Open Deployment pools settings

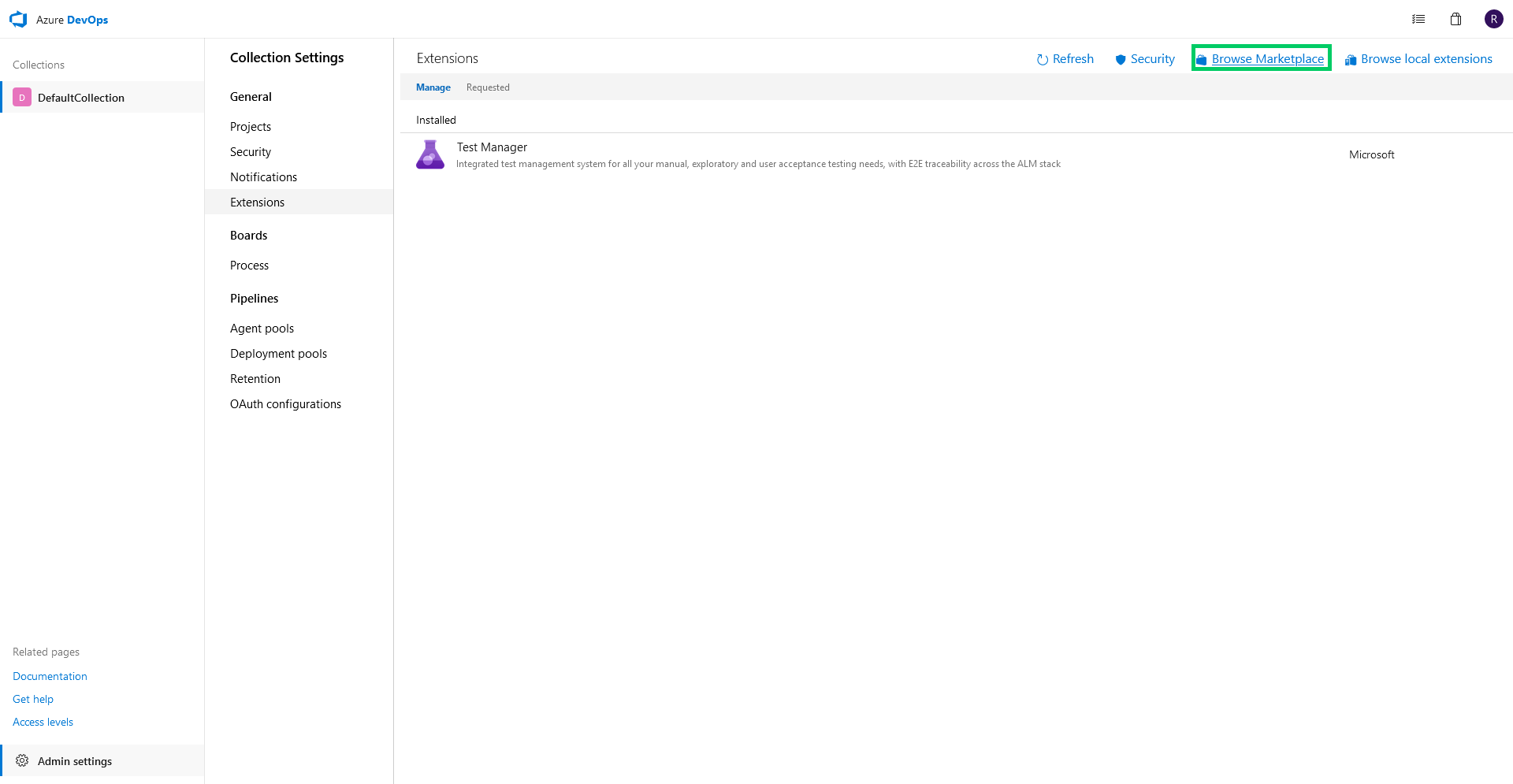point(278,354)
